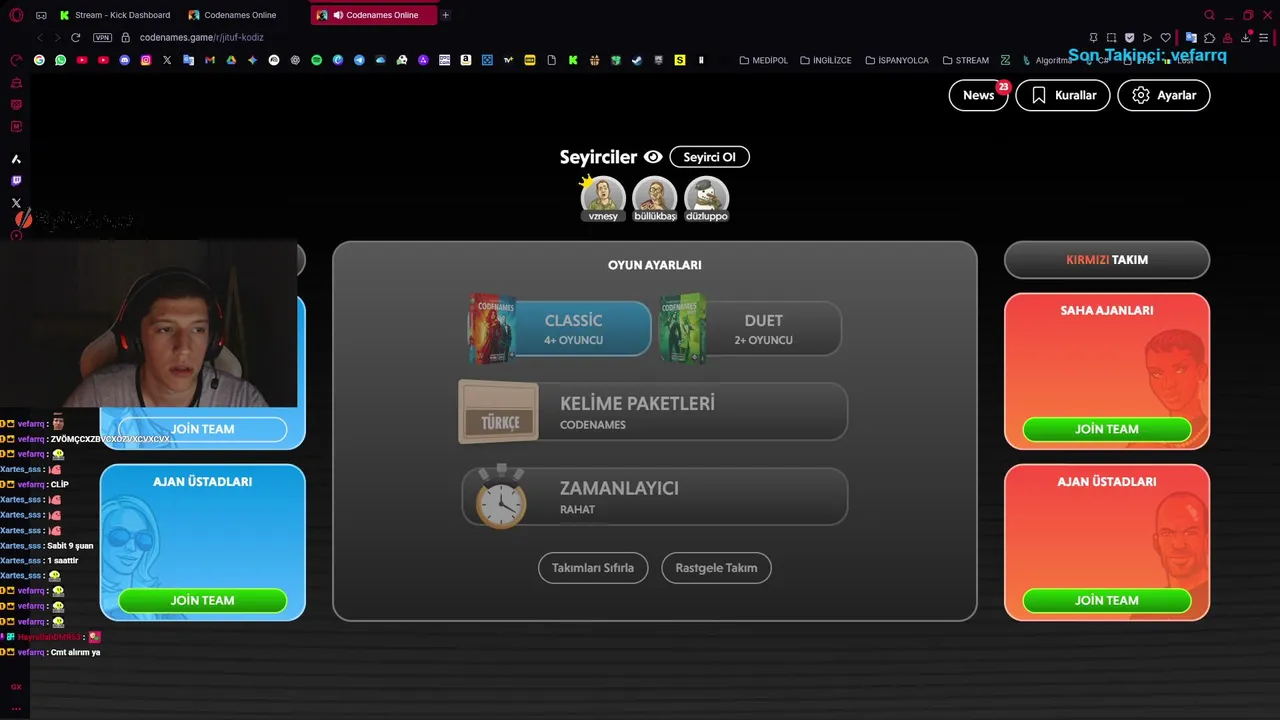Open X in the Opera sidebar
1280x720 pixels.
coord(16,203)
